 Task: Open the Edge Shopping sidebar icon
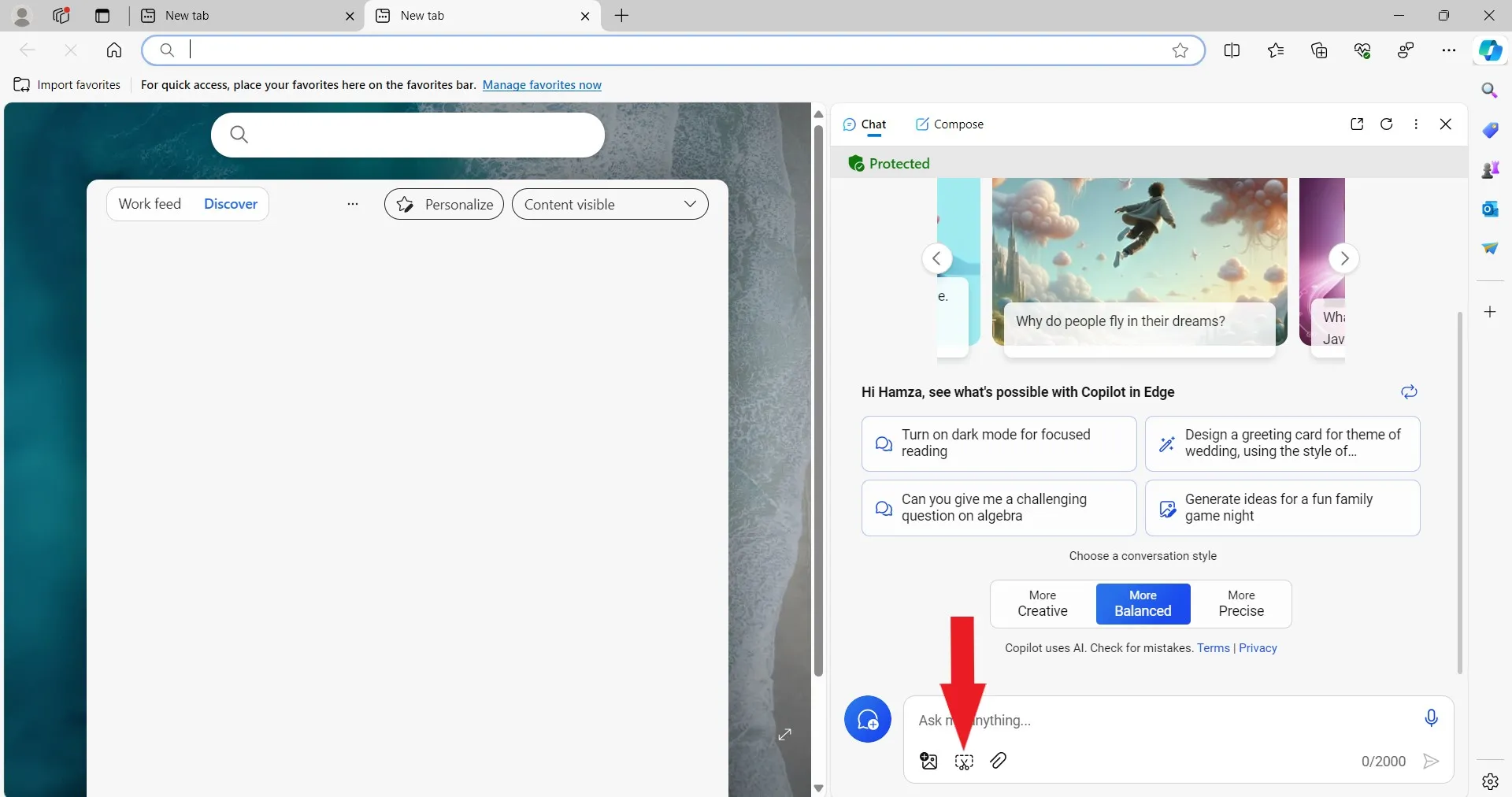tap(1491, 130)
